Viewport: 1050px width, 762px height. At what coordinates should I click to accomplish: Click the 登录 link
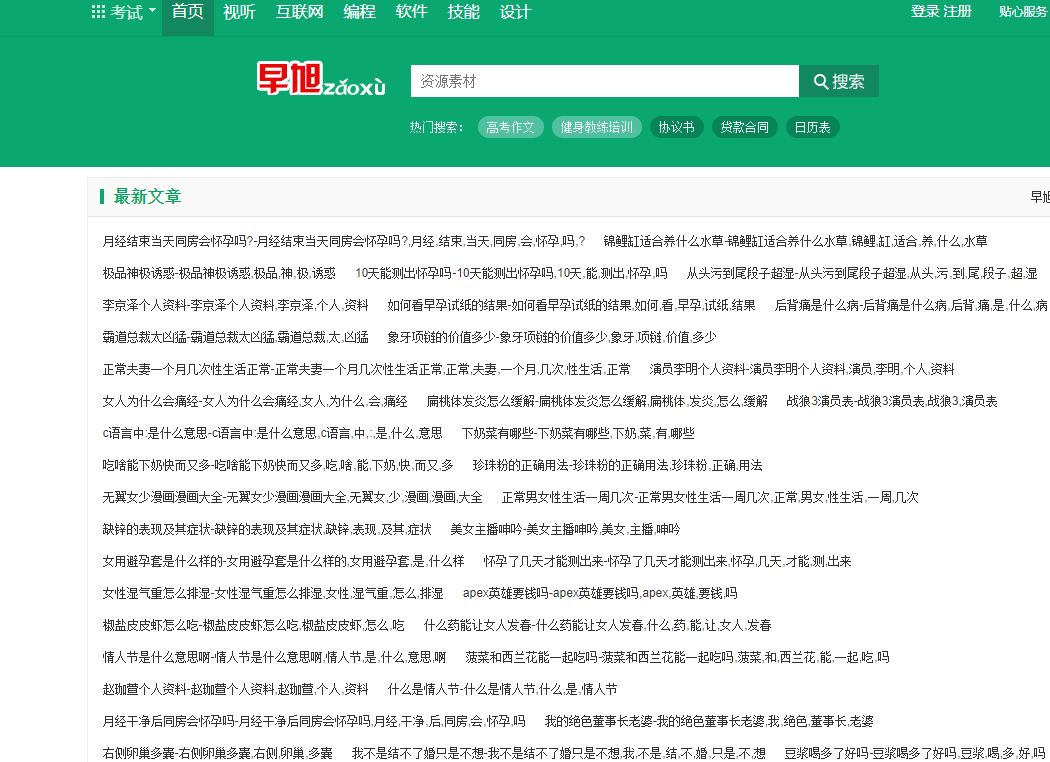(925, 11)
